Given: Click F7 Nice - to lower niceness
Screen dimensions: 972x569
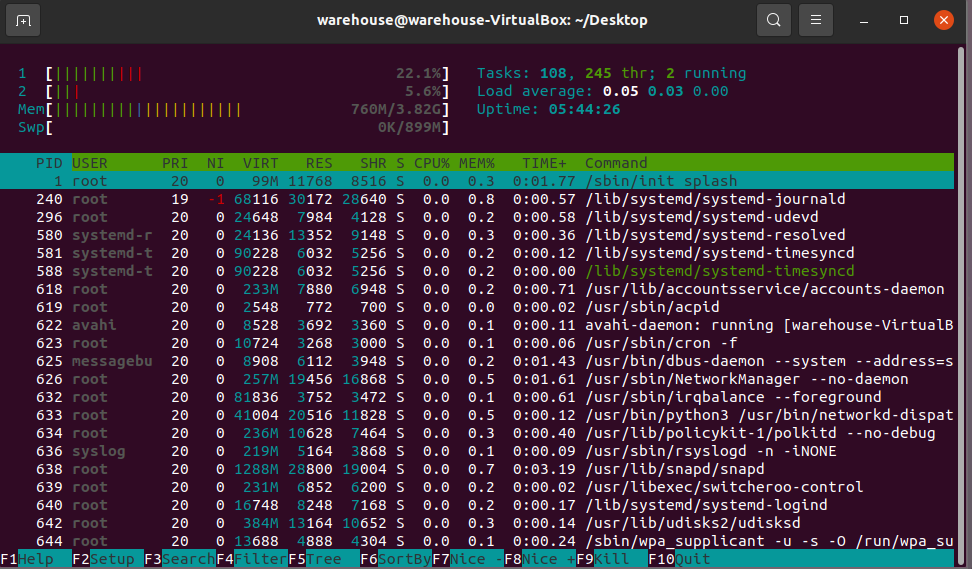Looking at the screenshot, I should pyautogui.click(x=467, y=559).
